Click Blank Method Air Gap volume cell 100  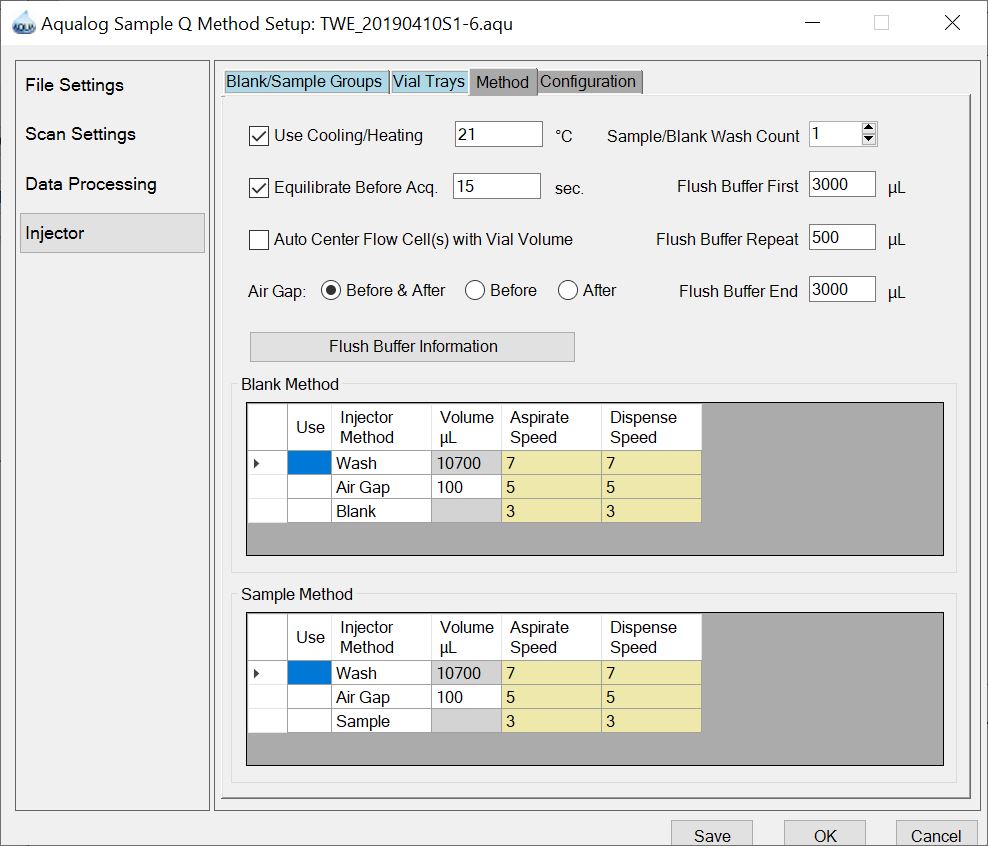click(x=466, y=487)
